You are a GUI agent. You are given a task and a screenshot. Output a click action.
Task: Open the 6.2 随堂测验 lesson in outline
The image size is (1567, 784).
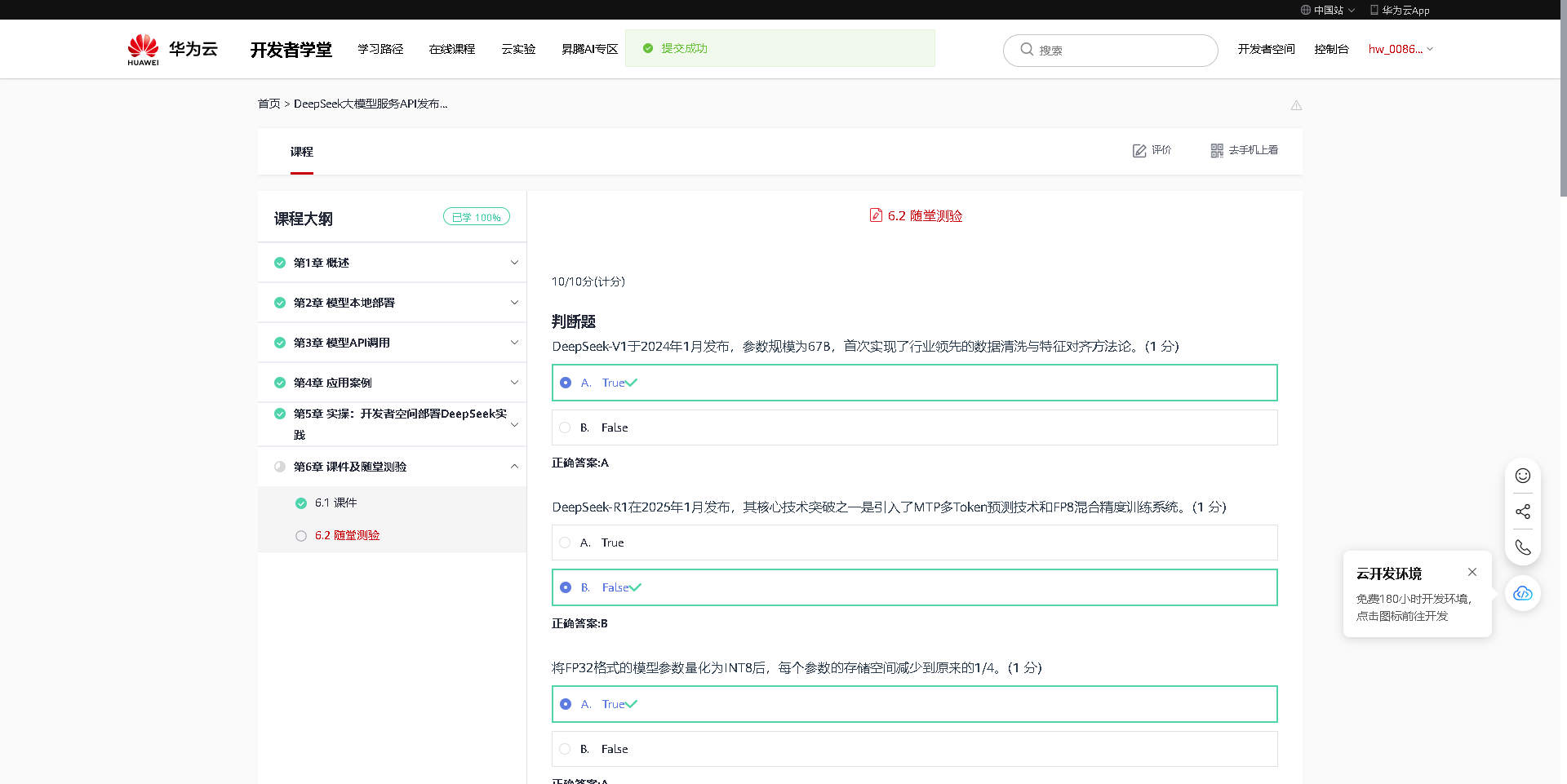348,536
